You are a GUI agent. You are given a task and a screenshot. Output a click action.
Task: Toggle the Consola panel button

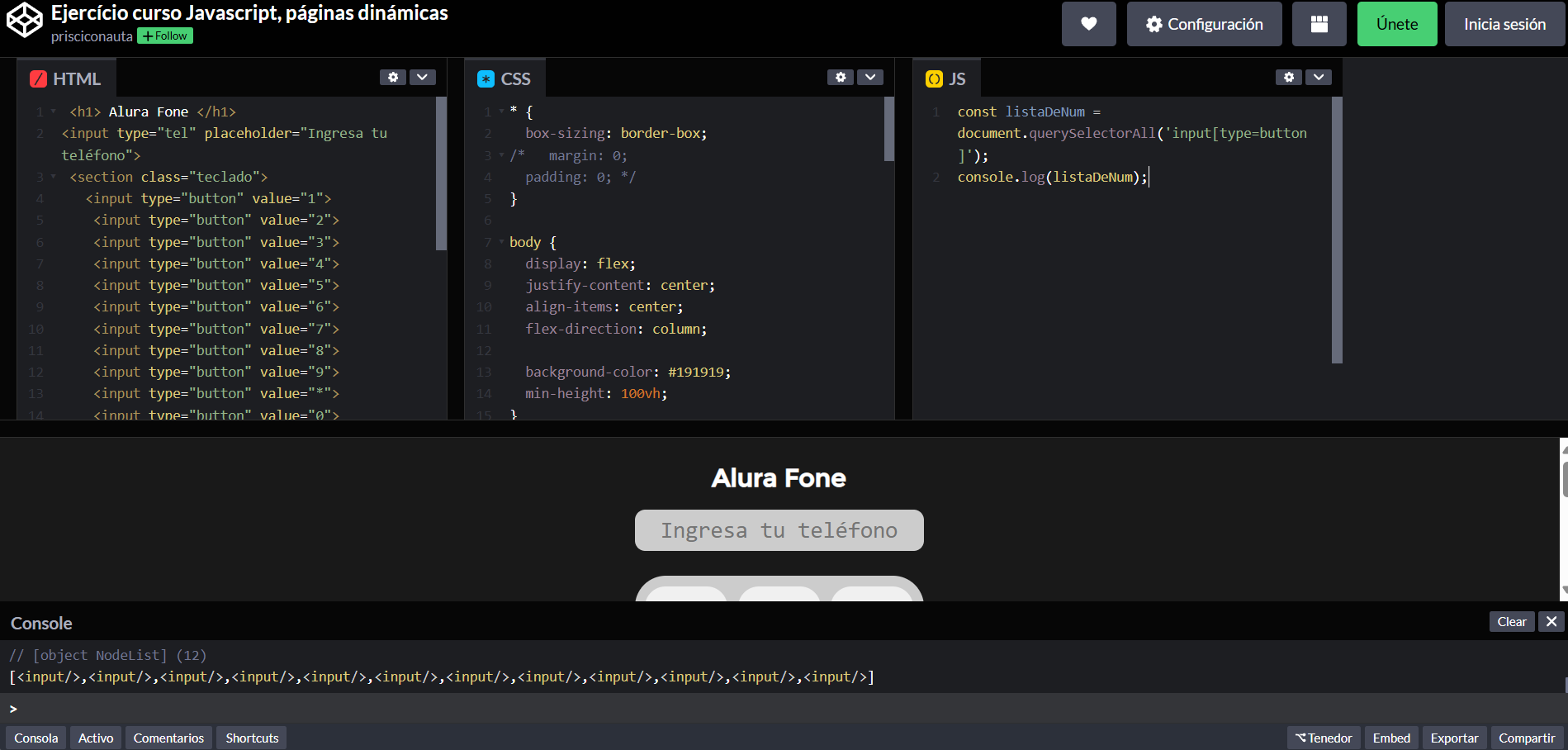(x=36, y=738)
